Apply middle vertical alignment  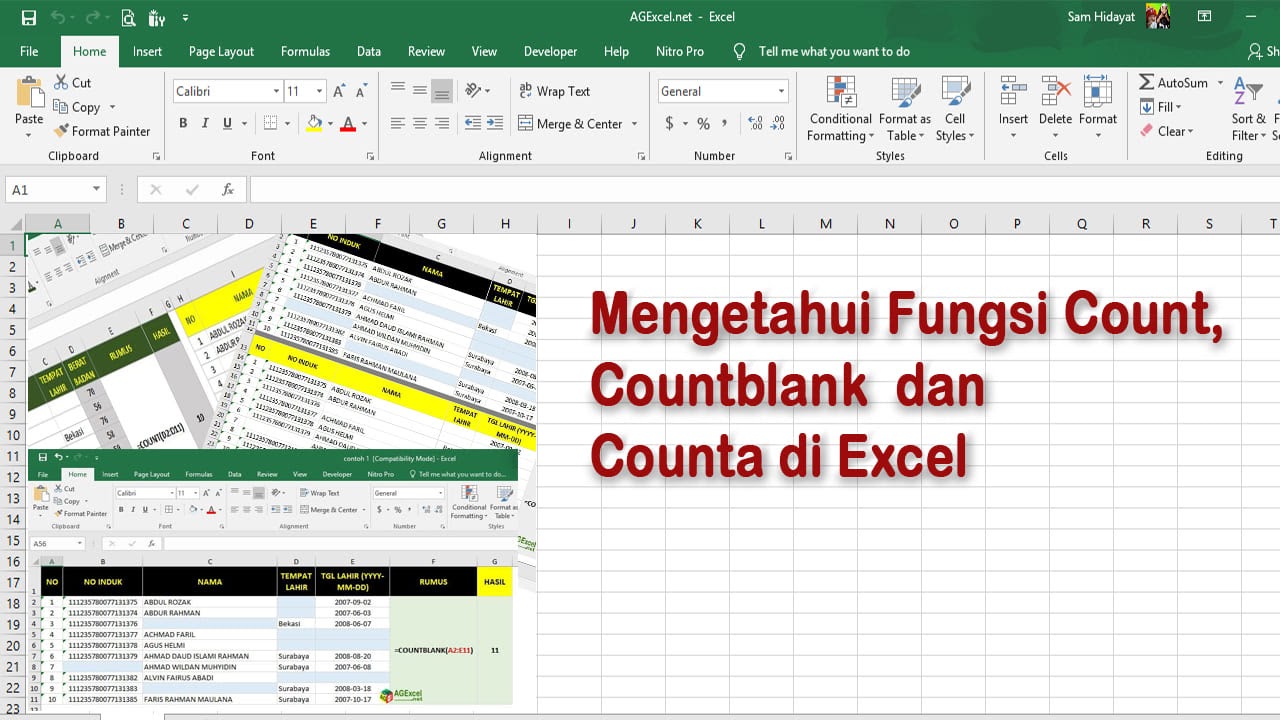(x=420, y=90)
